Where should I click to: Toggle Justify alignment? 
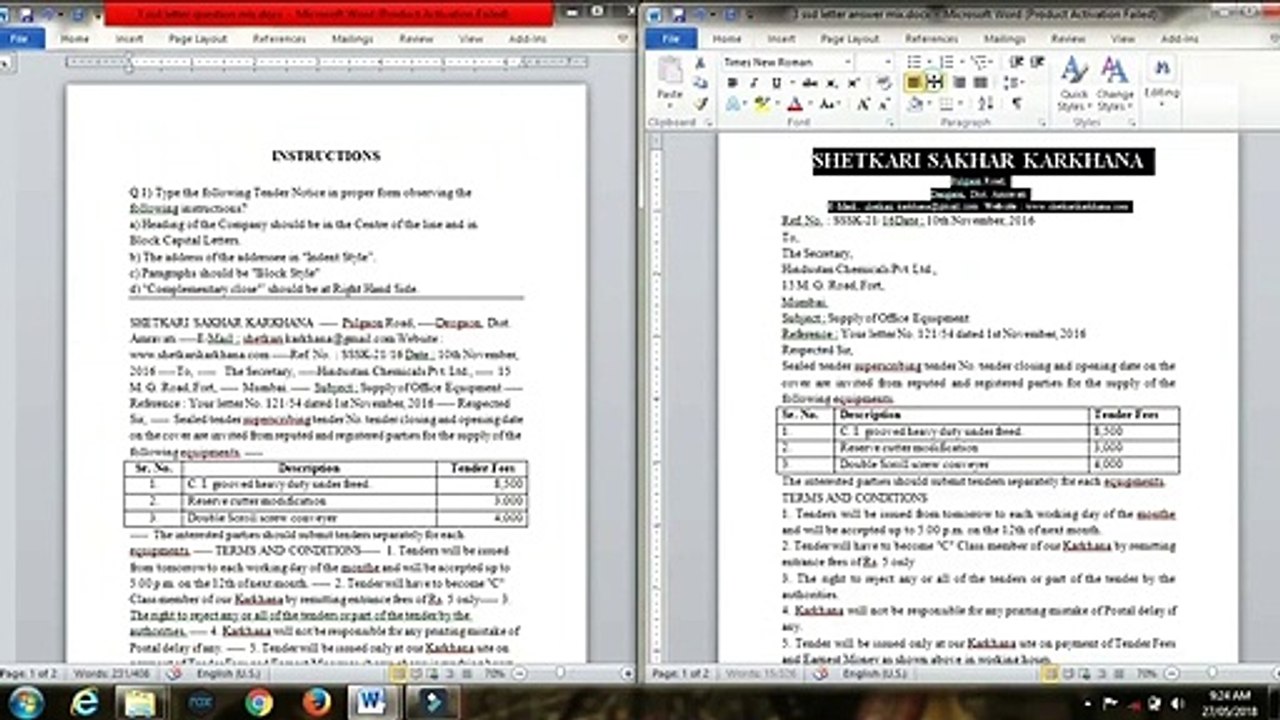click(981, 82)
